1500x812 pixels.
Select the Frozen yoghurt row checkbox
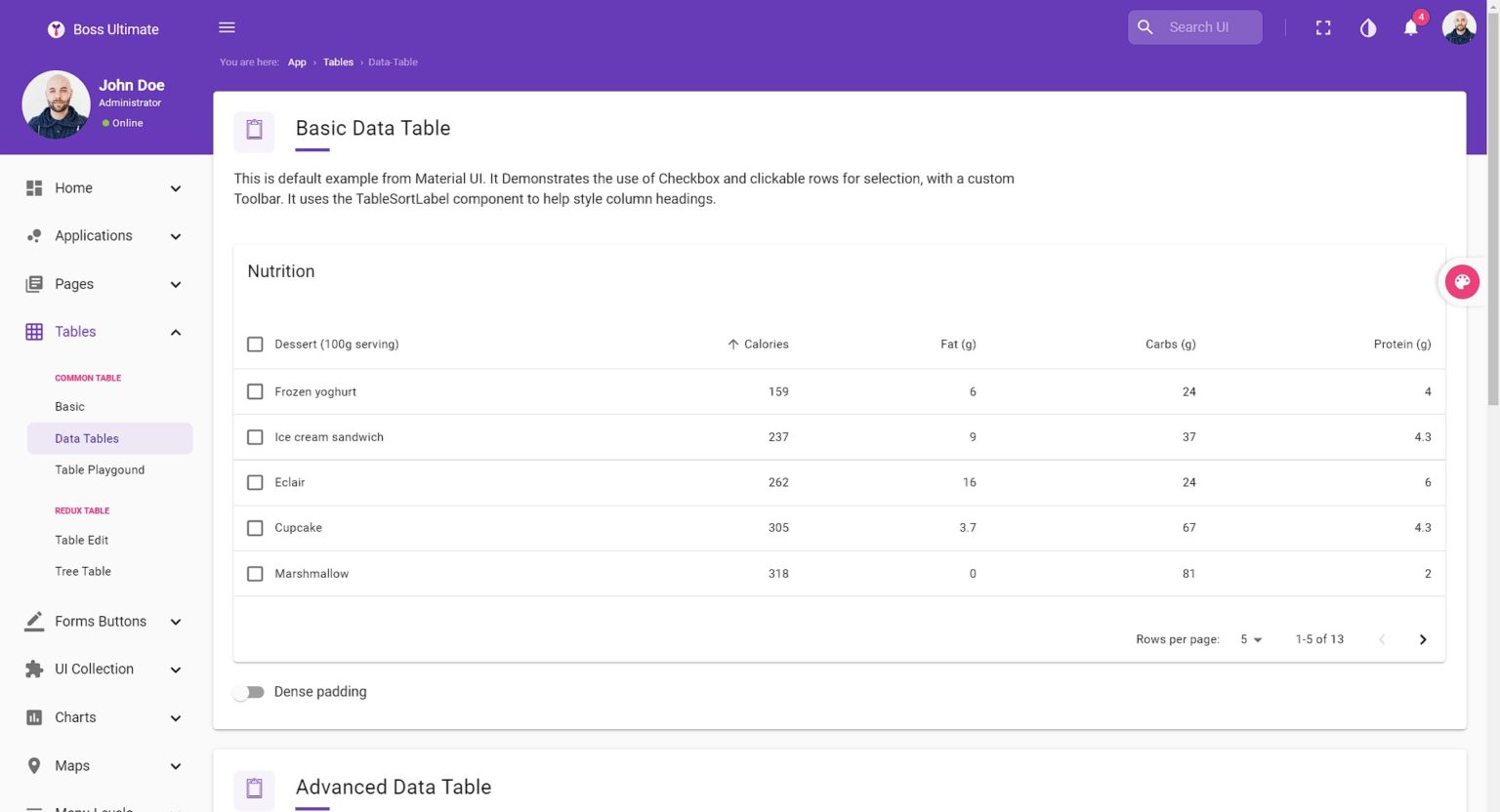coord(255,391)
